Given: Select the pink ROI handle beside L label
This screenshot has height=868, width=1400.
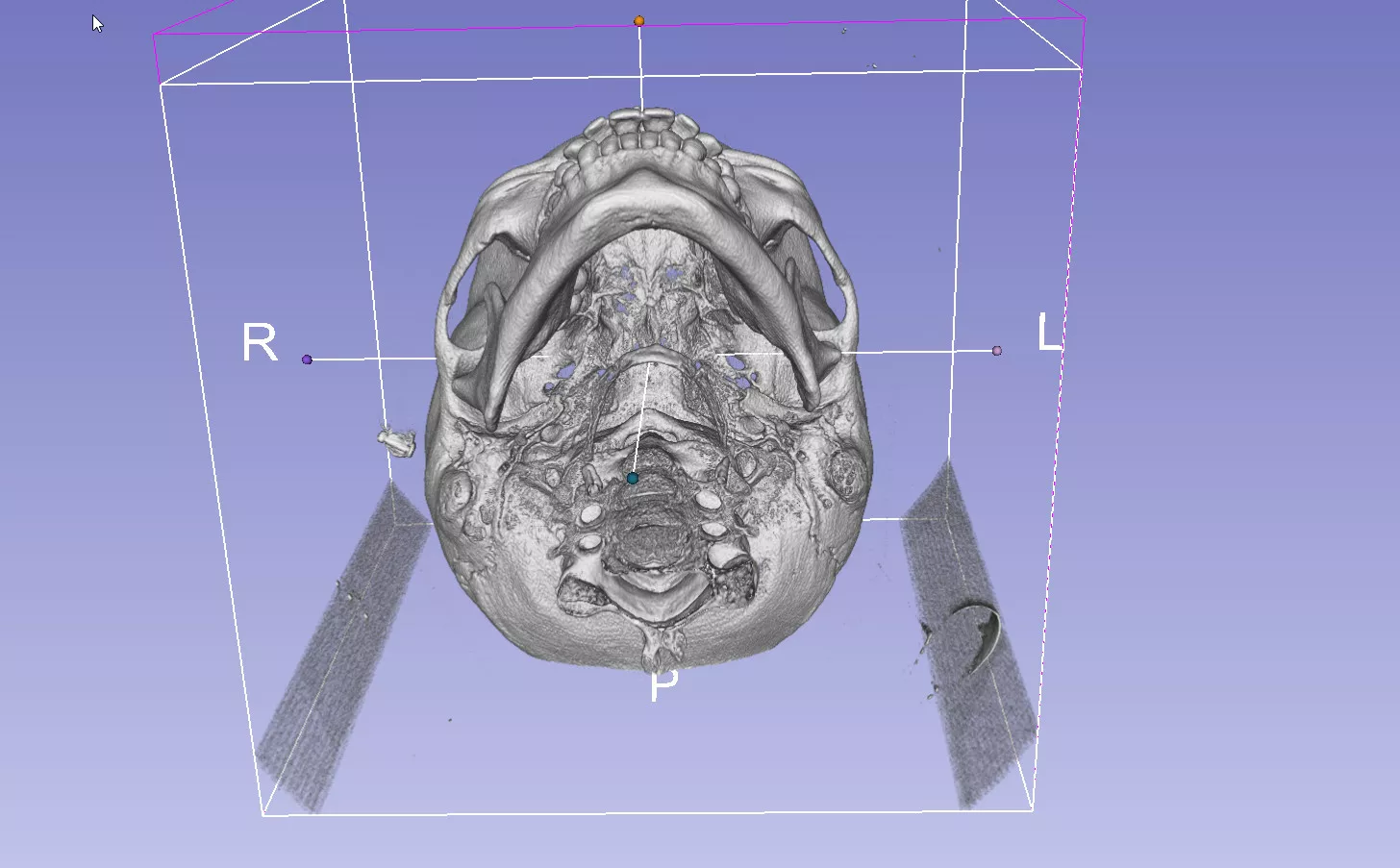Looking at the screenshot, I should (996, 351).
